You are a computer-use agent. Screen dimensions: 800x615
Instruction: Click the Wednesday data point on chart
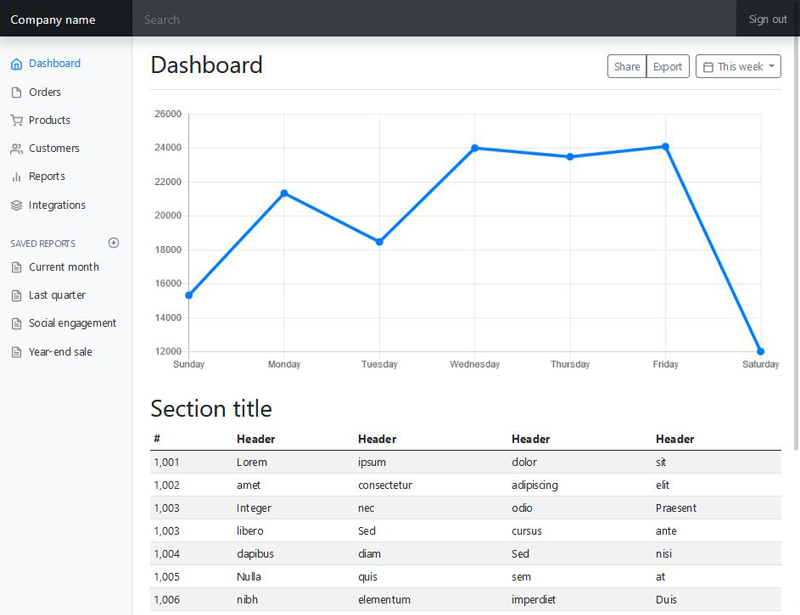(x=475, y=148)
